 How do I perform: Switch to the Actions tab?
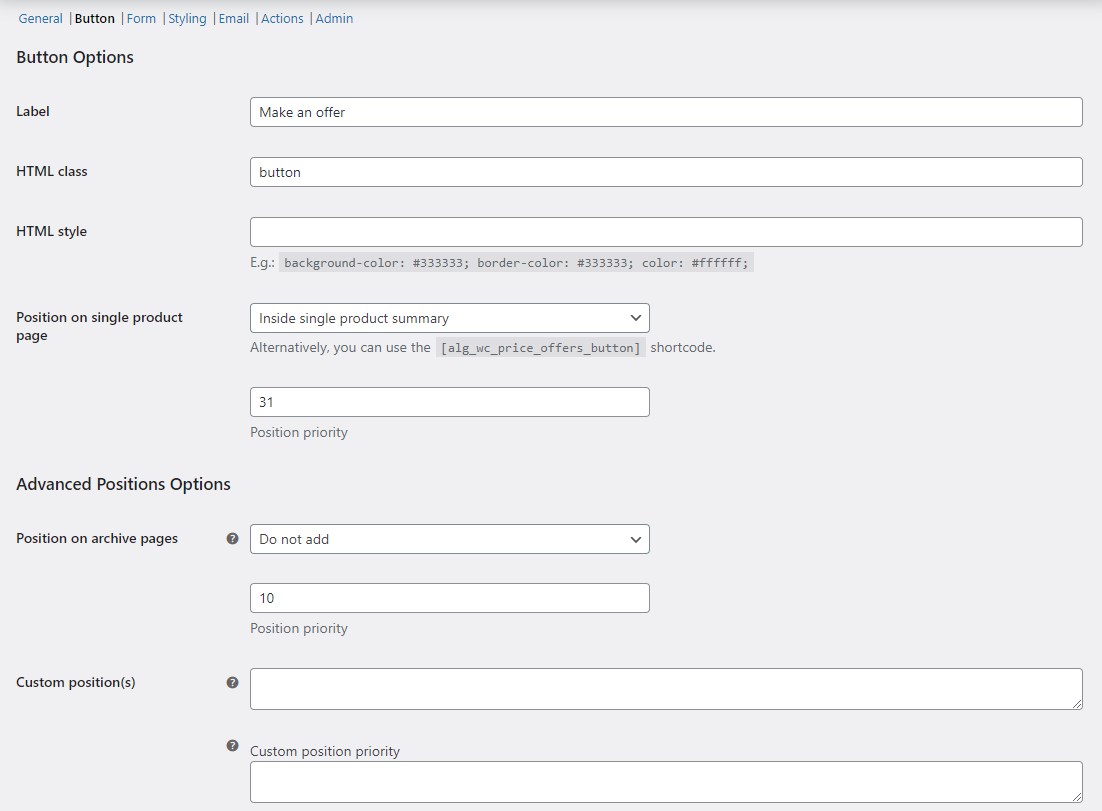pos(282,18)
